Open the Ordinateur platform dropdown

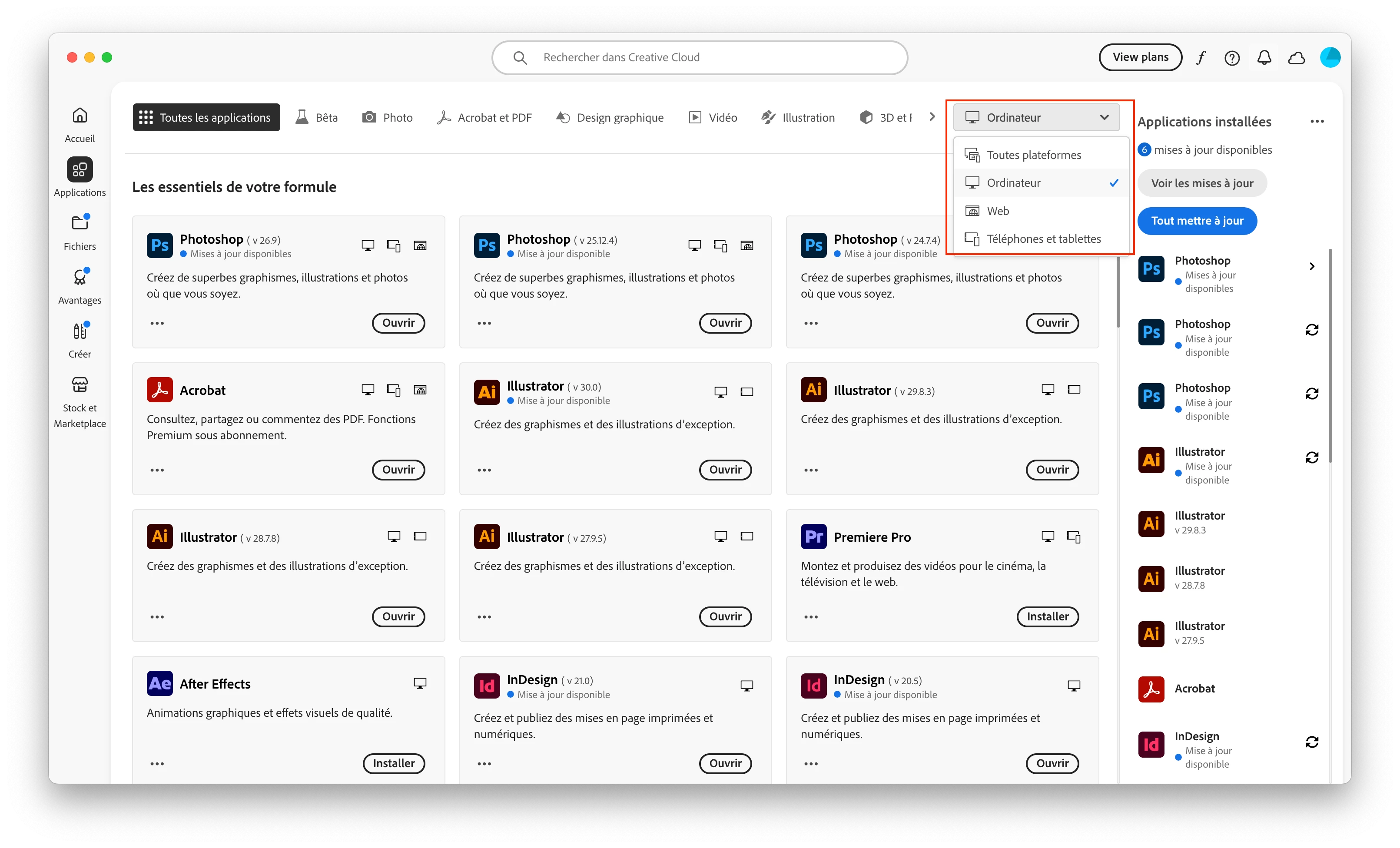point(1036,118)
